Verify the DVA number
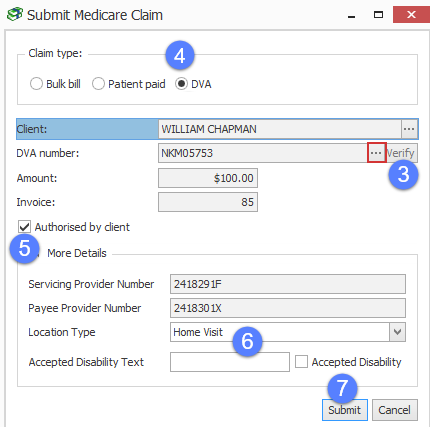 pyautogui.click(x=401, y=153)
